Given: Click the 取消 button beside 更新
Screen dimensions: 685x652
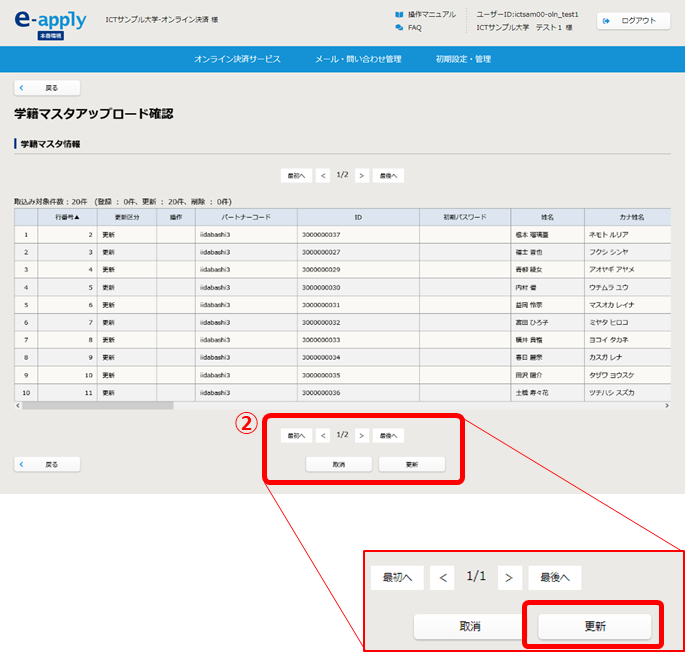Looking at the screenshot, I should 339,464.
